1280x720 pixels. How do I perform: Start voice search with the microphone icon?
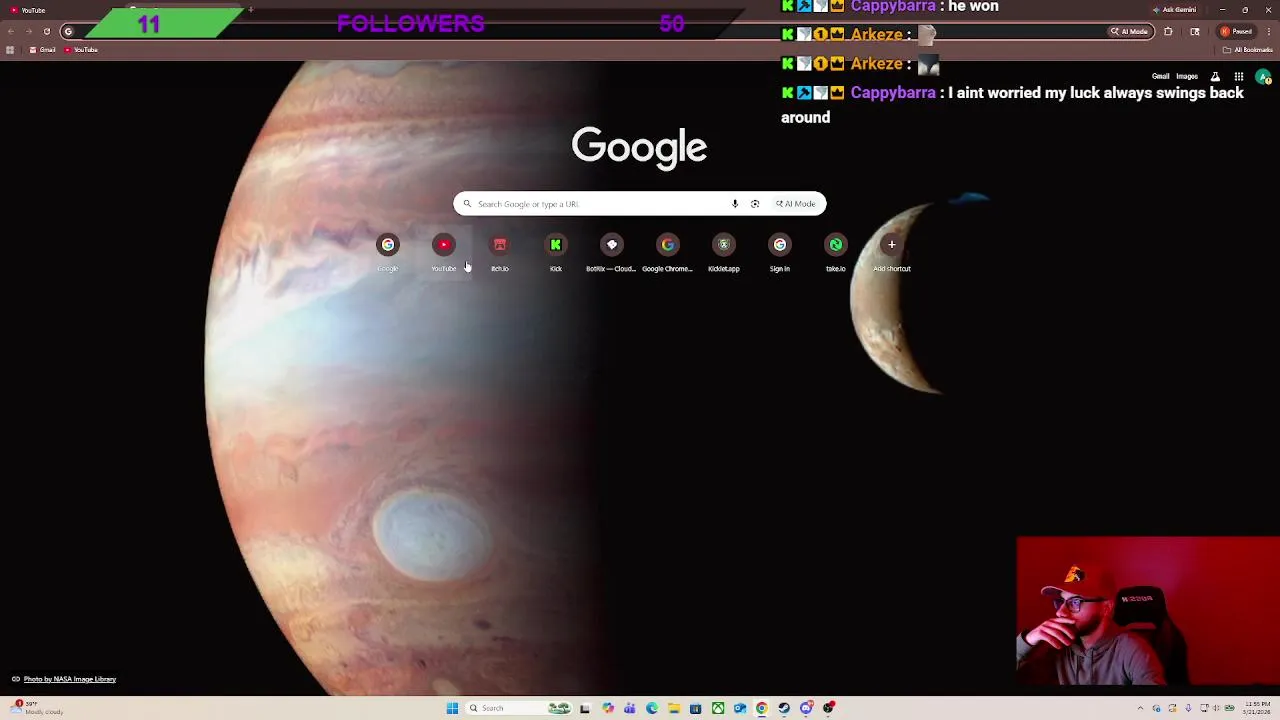coord(735,204)
